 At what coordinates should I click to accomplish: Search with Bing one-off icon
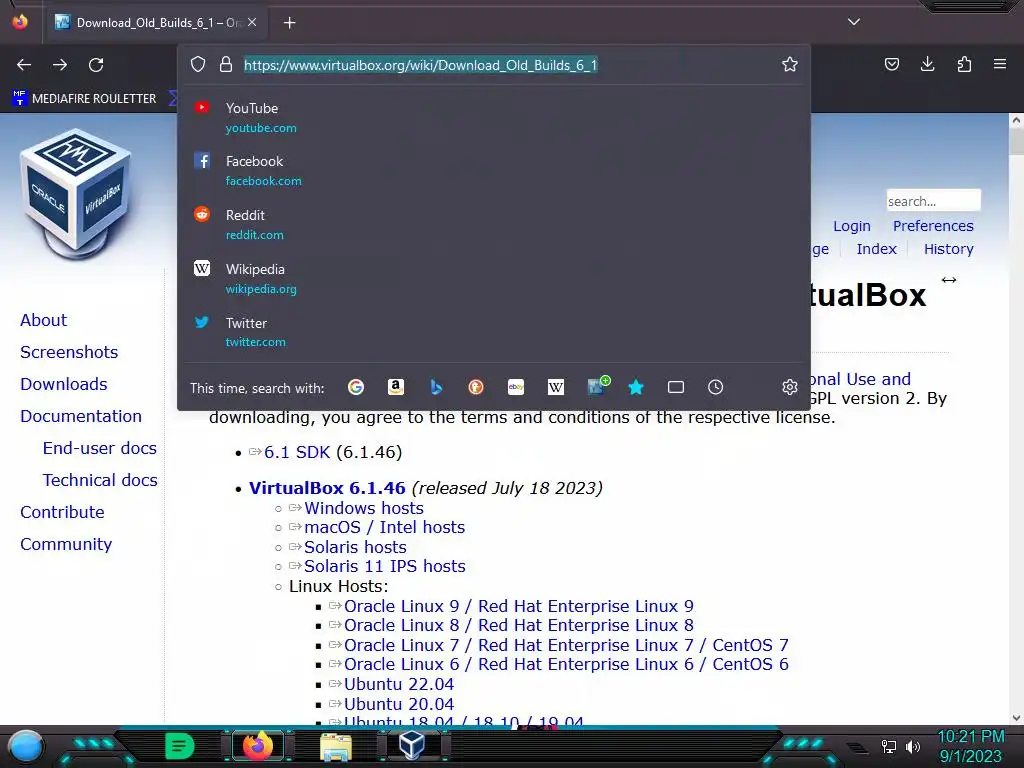436,387
